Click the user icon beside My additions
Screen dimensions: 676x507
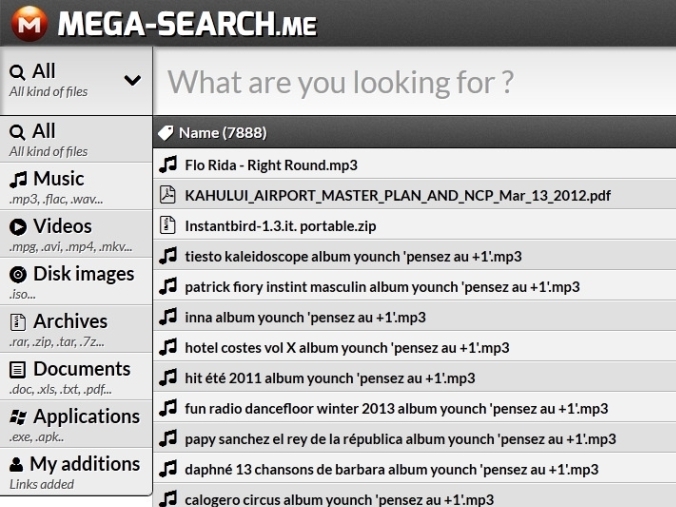[x=16, y=464]
